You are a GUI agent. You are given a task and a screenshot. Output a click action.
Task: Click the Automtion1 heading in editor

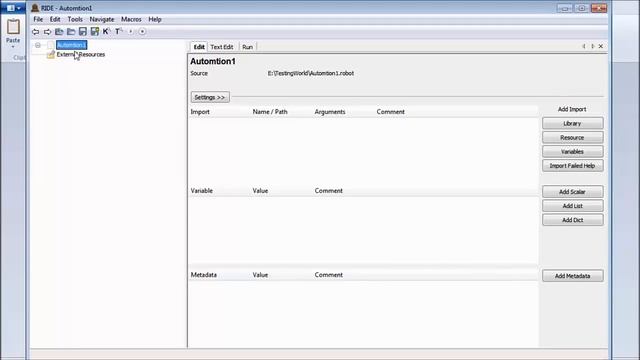coord(213,61)
